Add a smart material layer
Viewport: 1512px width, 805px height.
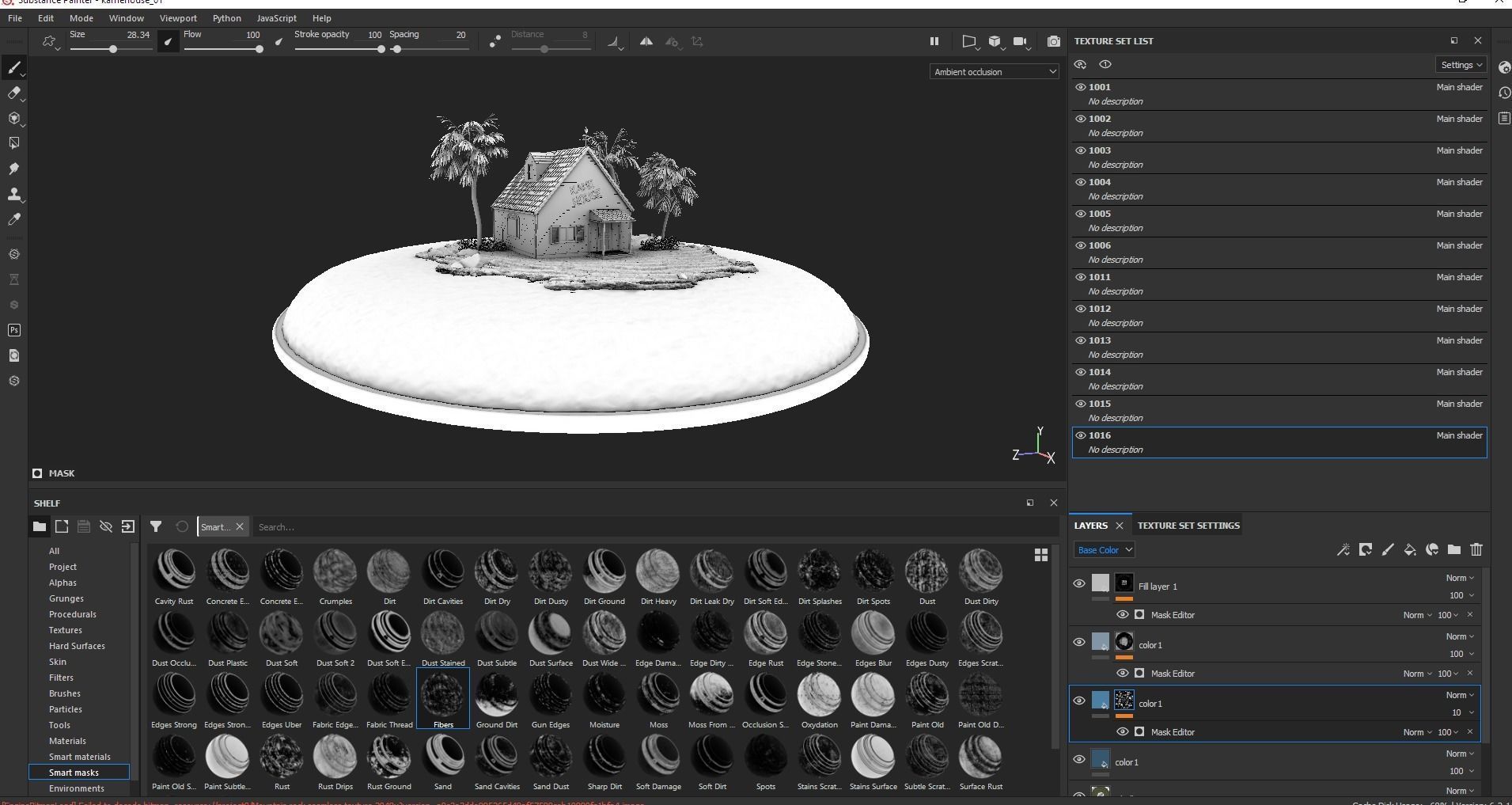click(x=1432, y=550)
